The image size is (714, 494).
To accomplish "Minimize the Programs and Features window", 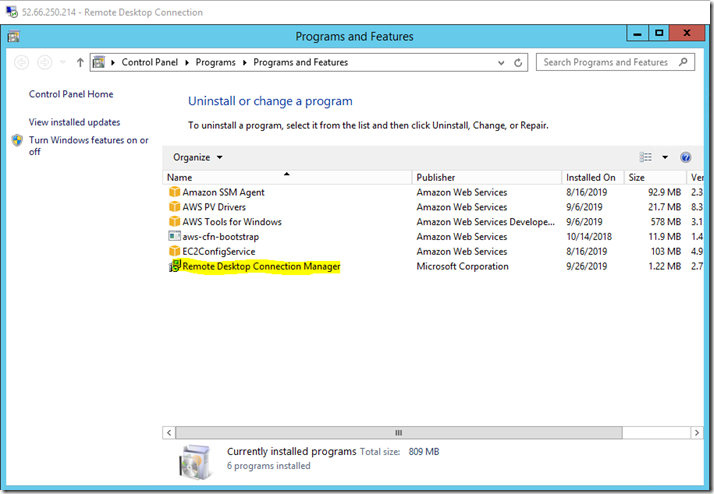I will click(x=638, y=33).
